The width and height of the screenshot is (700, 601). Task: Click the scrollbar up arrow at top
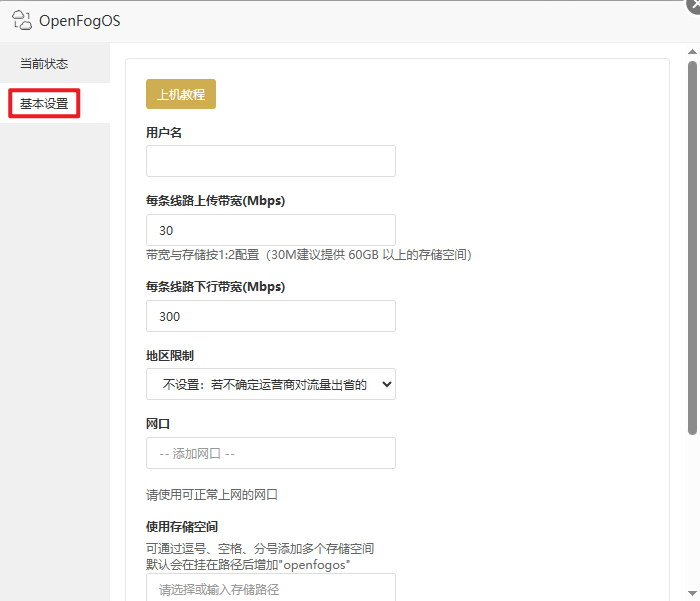[x=692, y=50]
